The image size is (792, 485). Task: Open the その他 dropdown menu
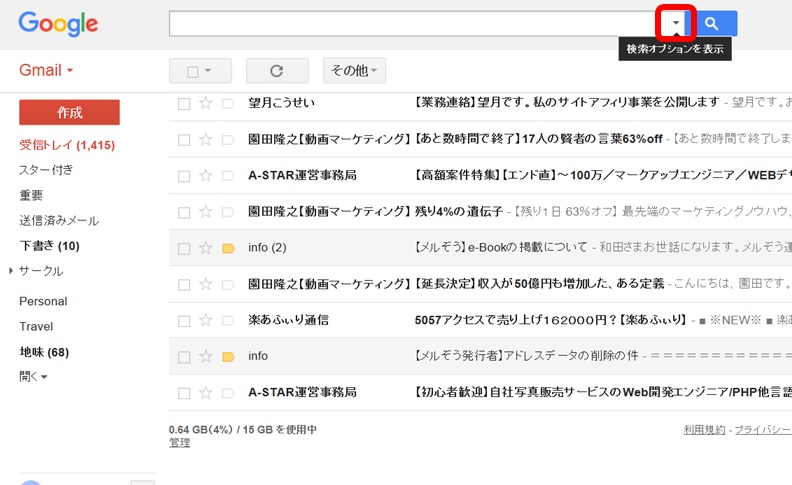354,71
